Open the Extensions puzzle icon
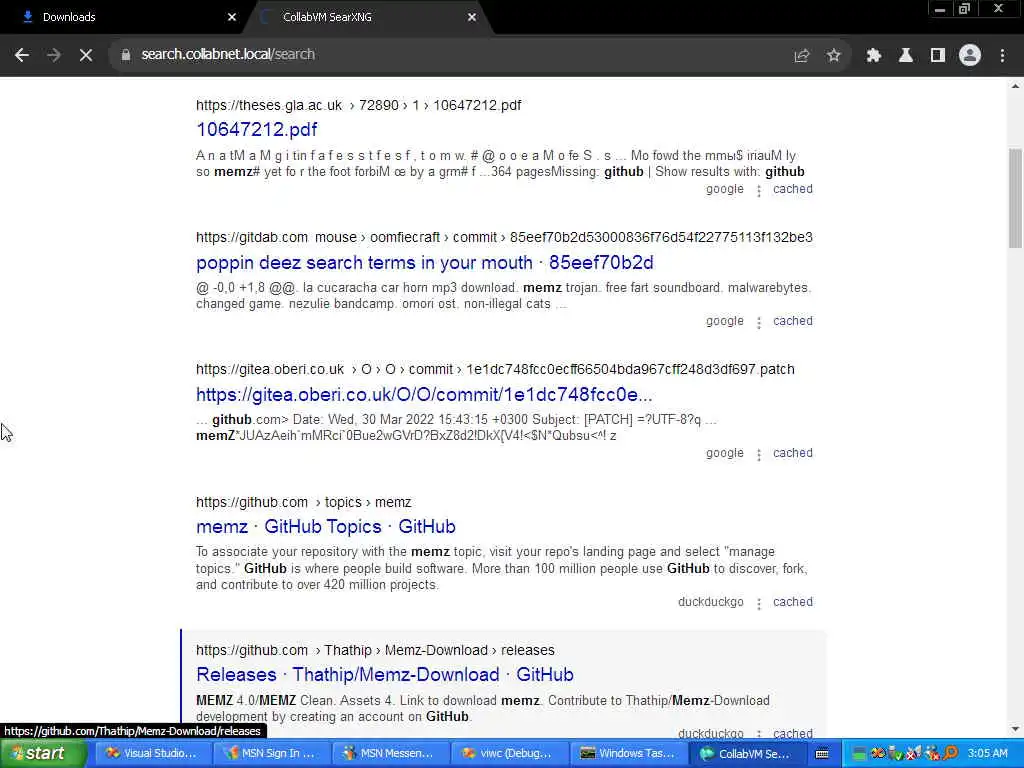 (874, 56)
